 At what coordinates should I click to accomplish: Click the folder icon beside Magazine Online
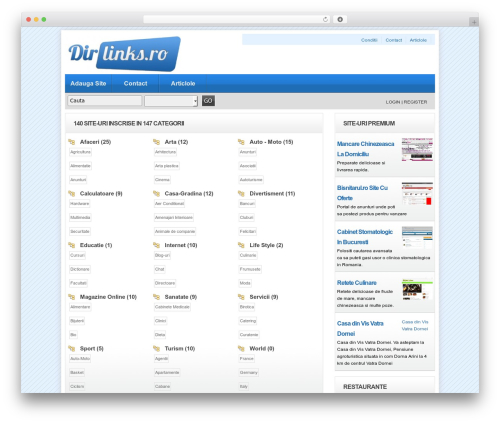[72, 297]
